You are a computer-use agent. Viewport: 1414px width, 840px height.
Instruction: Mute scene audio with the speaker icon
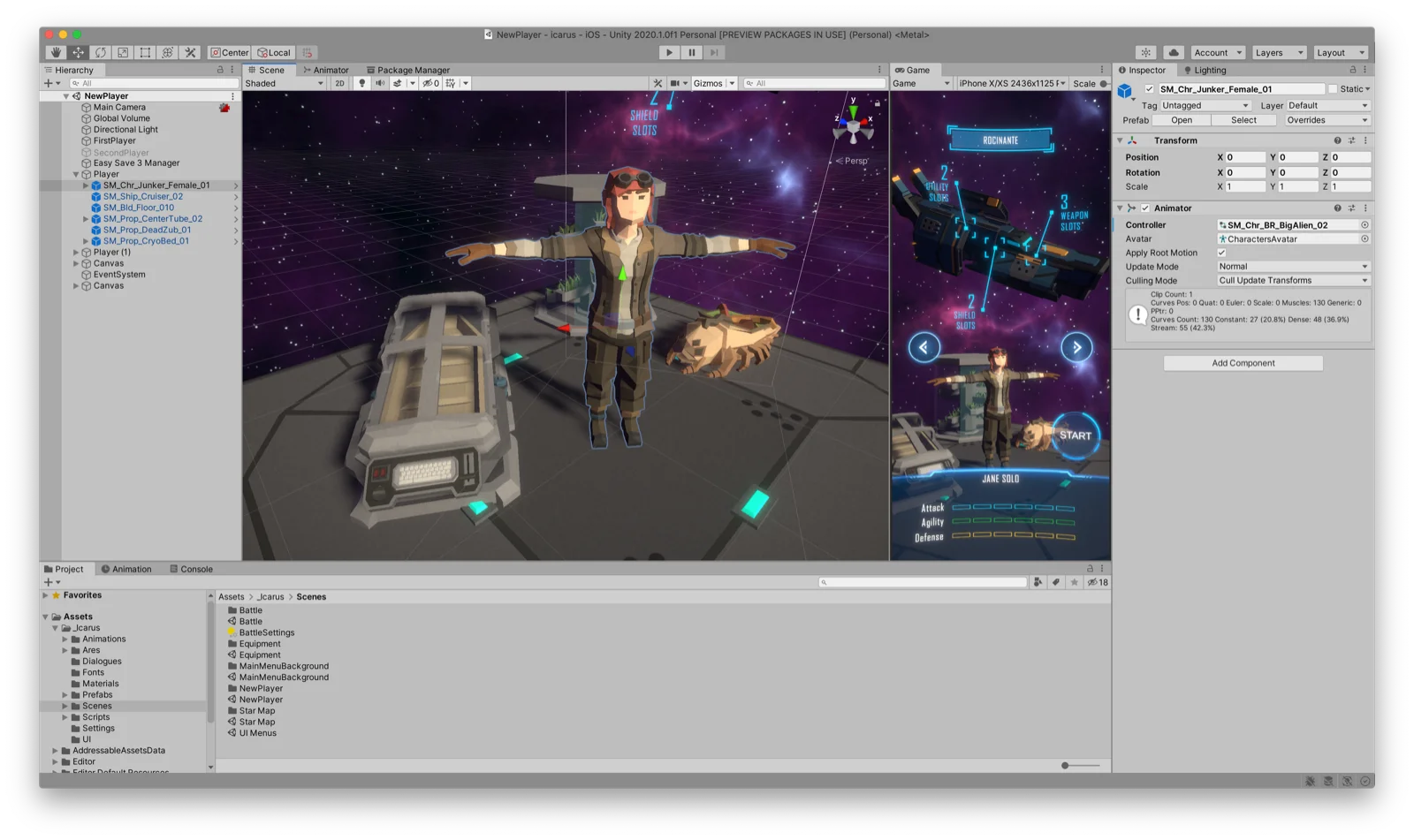coord(379,83)
